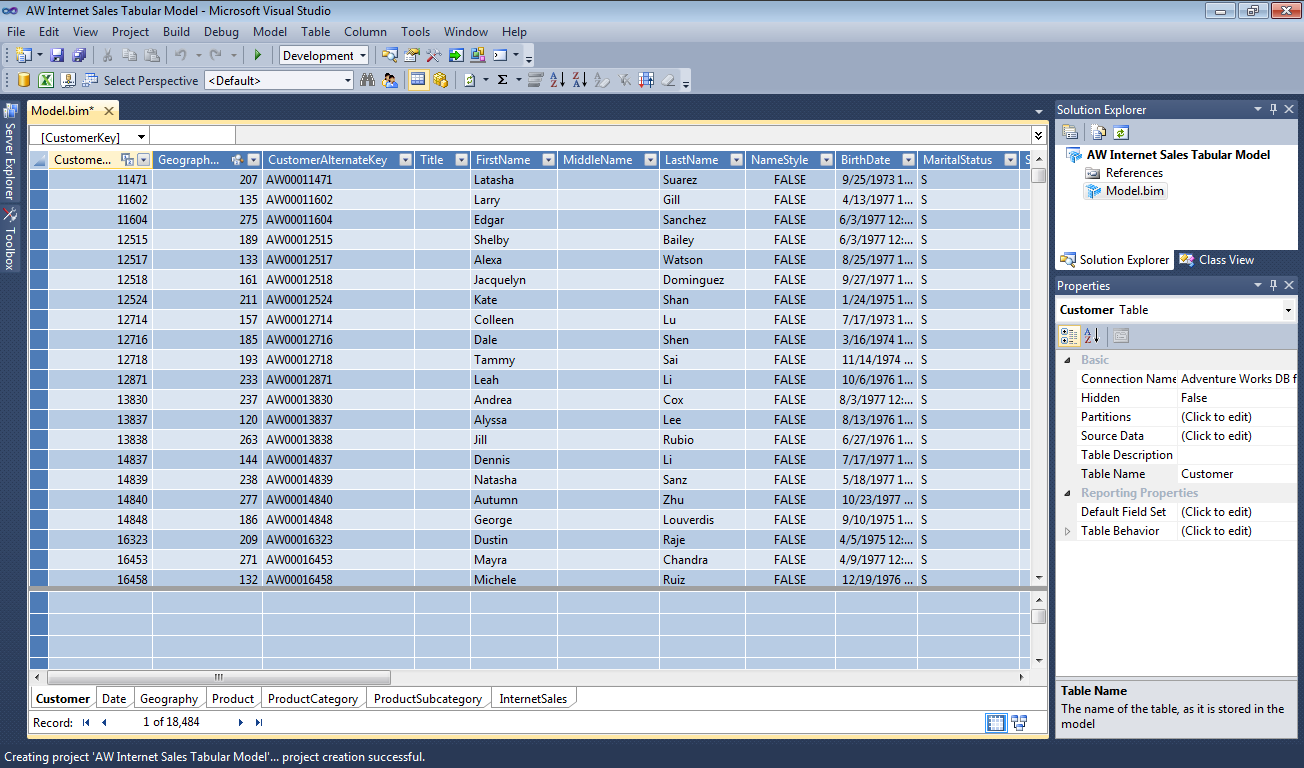1304x768 pixels.
Task: Click Process table refresh icon
Action: pos(470,80)
